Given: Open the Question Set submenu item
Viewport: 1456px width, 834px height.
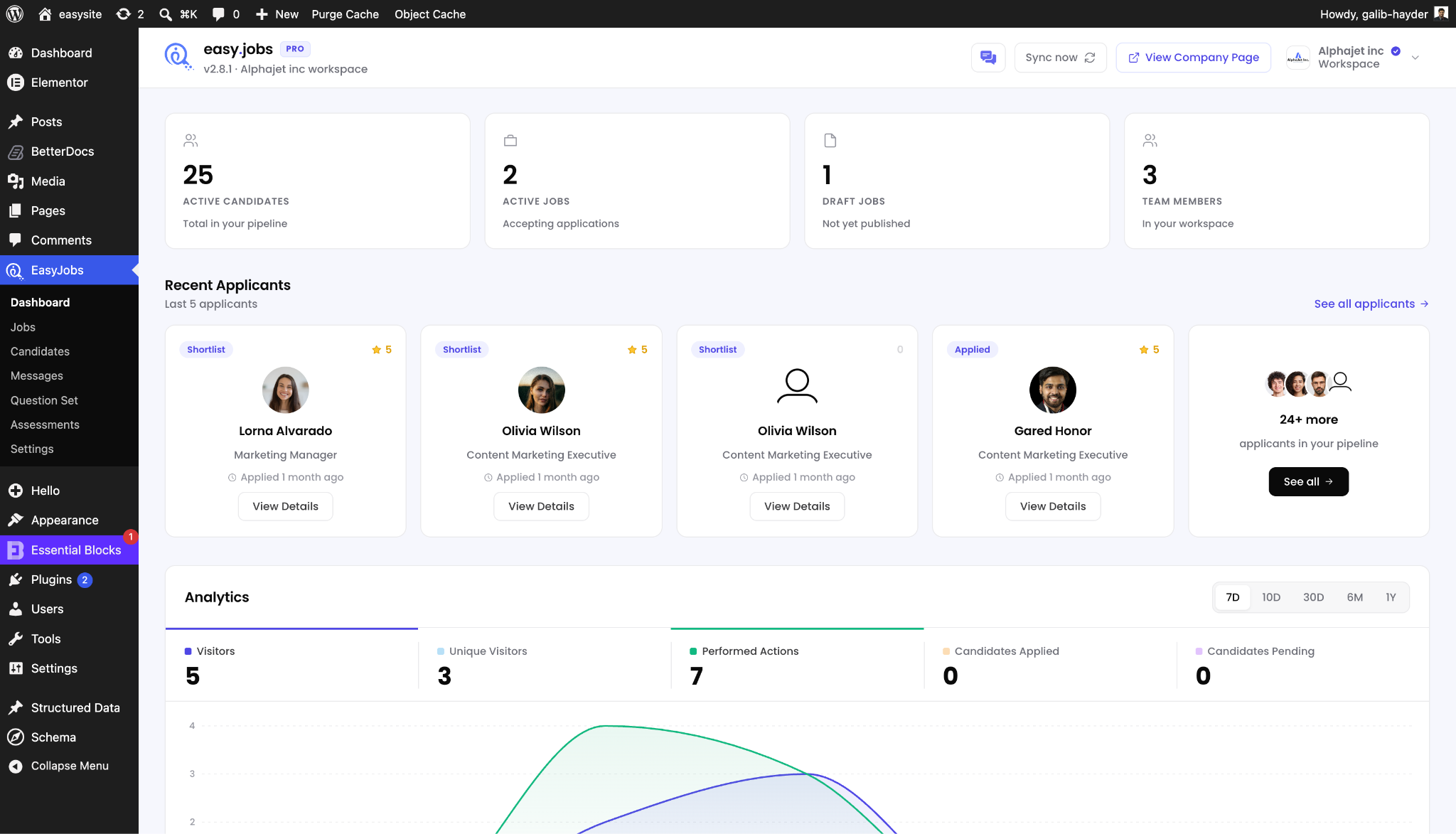Looking at the screenshot, I should pos(44,400).
